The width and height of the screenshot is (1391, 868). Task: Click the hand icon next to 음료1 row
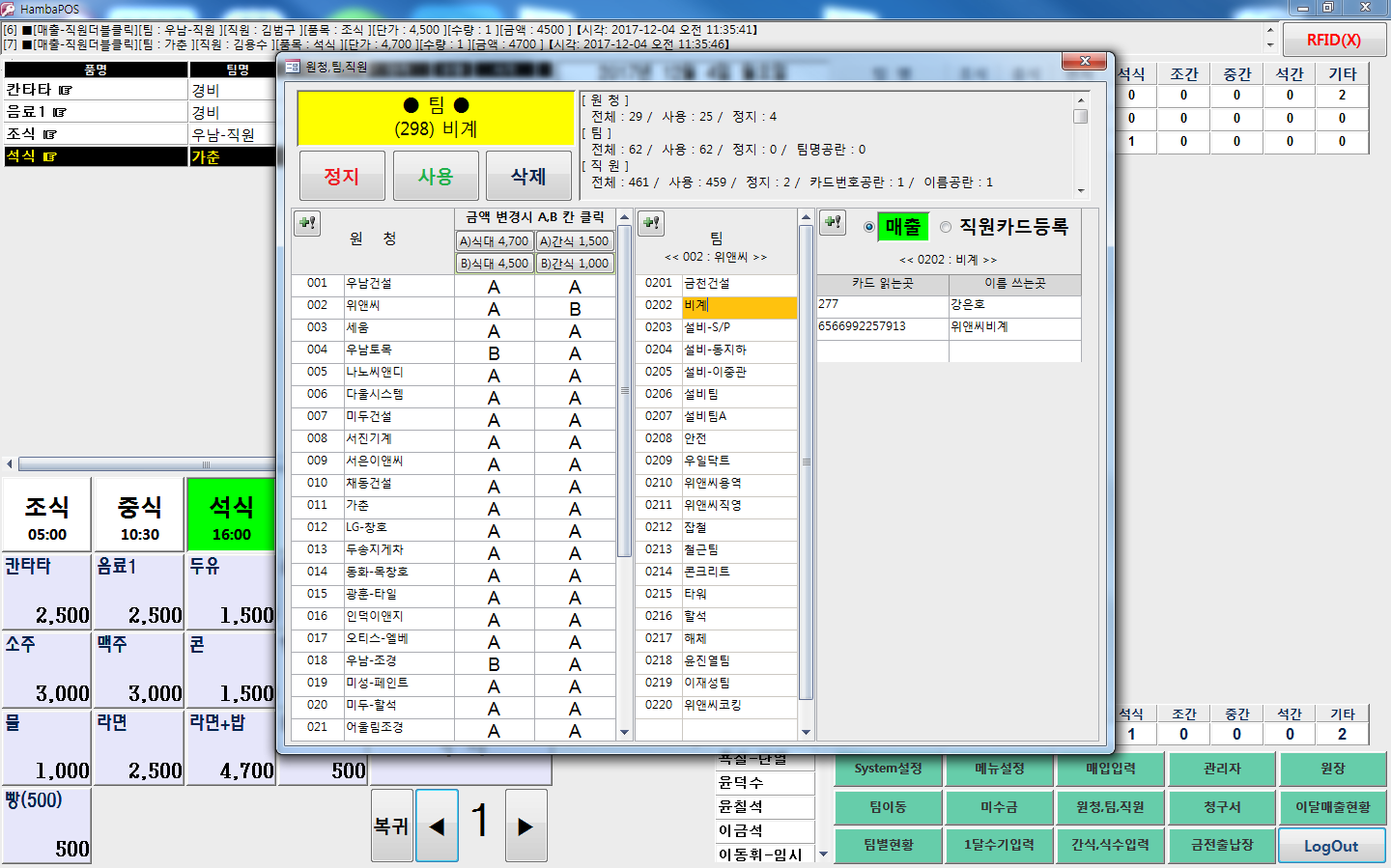coord(60,112)
